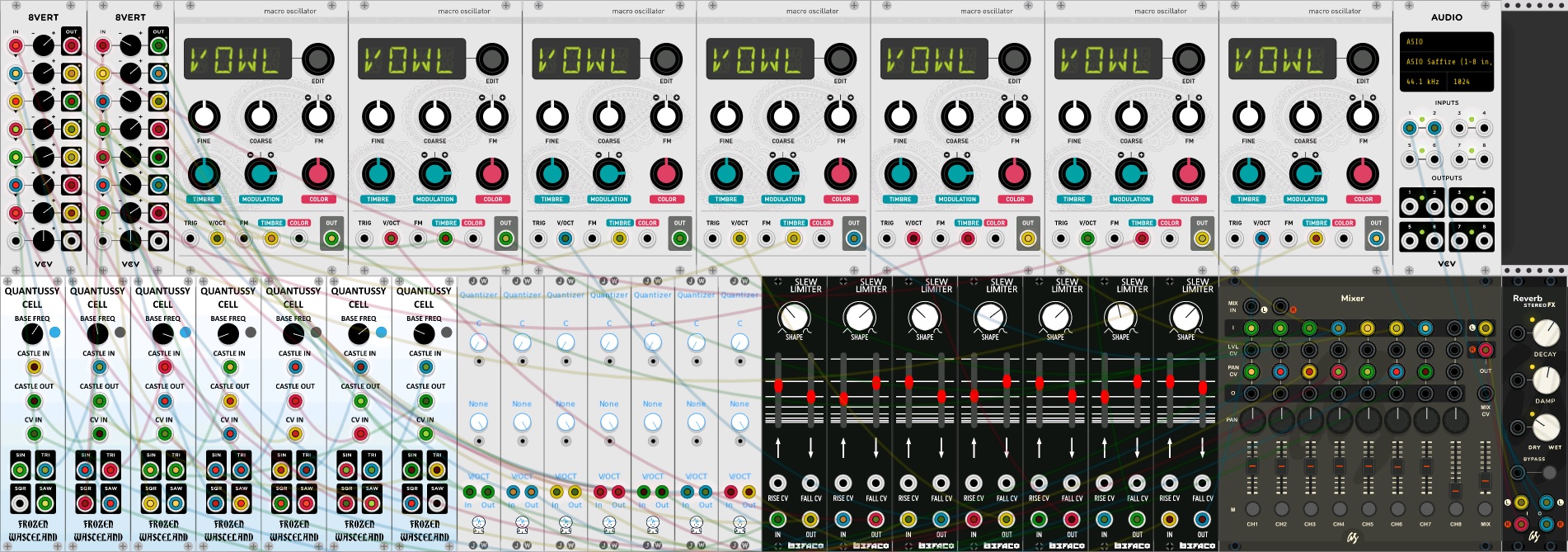Click the OUT jack on the last Slew Limiter
The width and height of the screenshot is (1568, 552).
(x=1203, y=520)
